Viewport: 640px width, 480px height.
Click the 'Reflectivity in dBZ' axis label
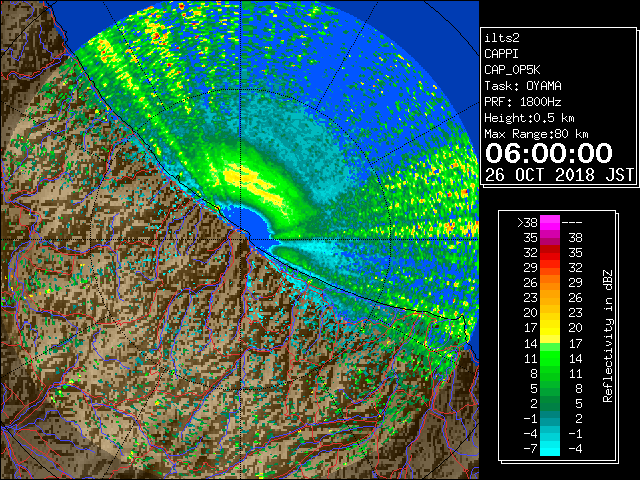(x=608, y=336)
